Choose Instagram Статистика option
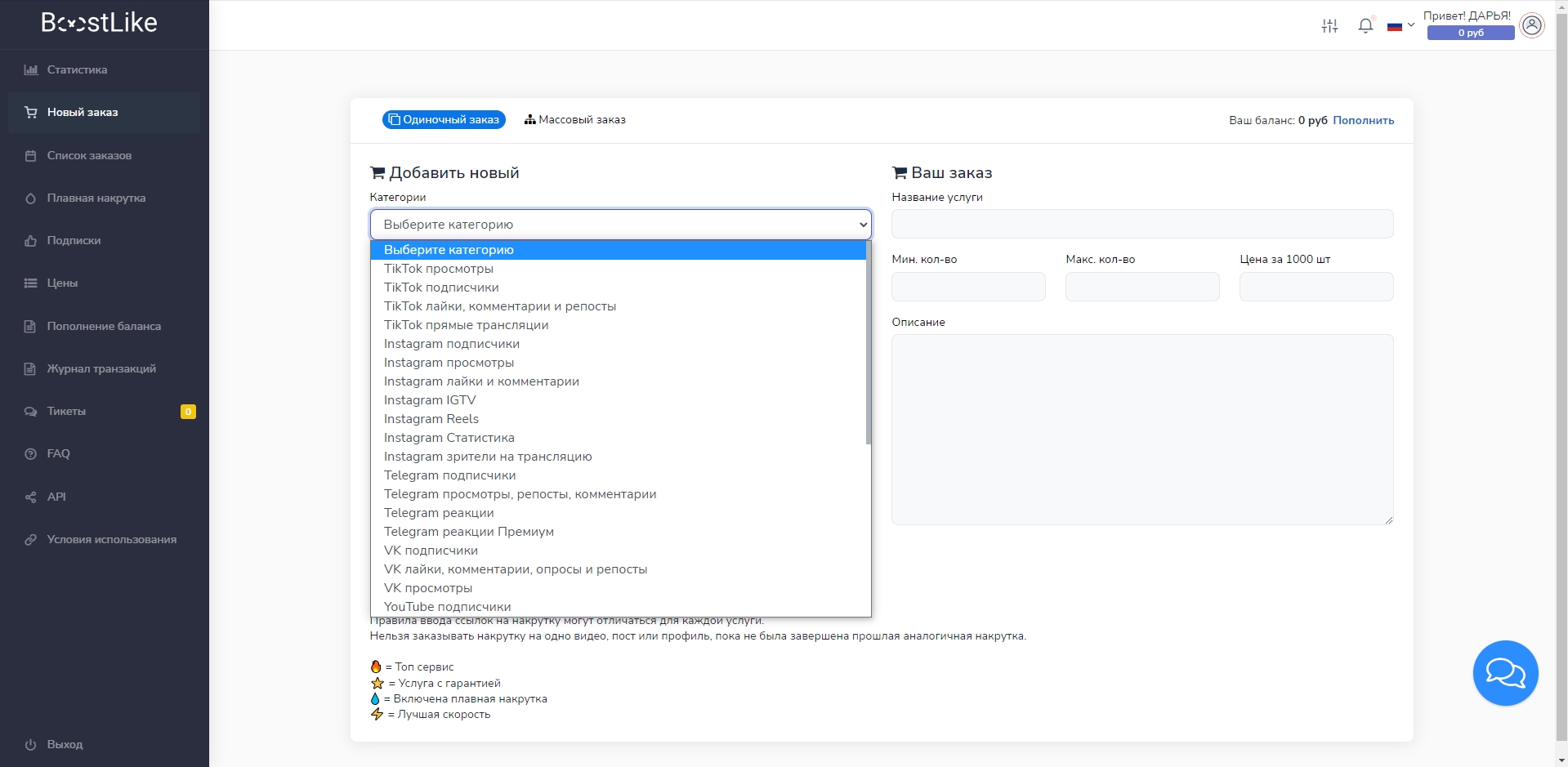Viewport: 1568px width, 767px height. coord(618,438)
